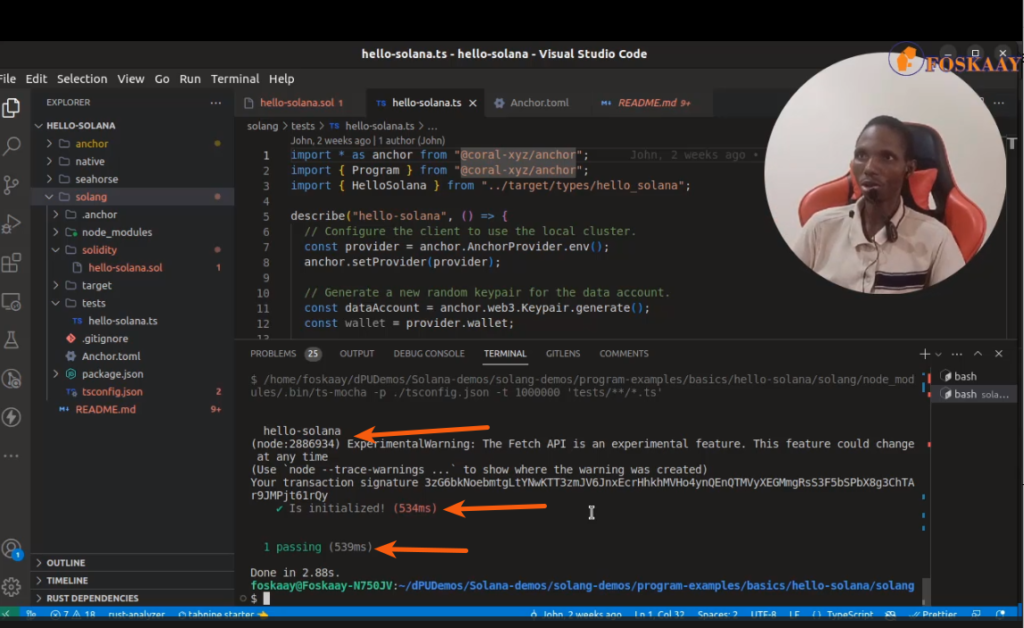
Task: Open terminal panel more actions
Action: tap(957, 354)
